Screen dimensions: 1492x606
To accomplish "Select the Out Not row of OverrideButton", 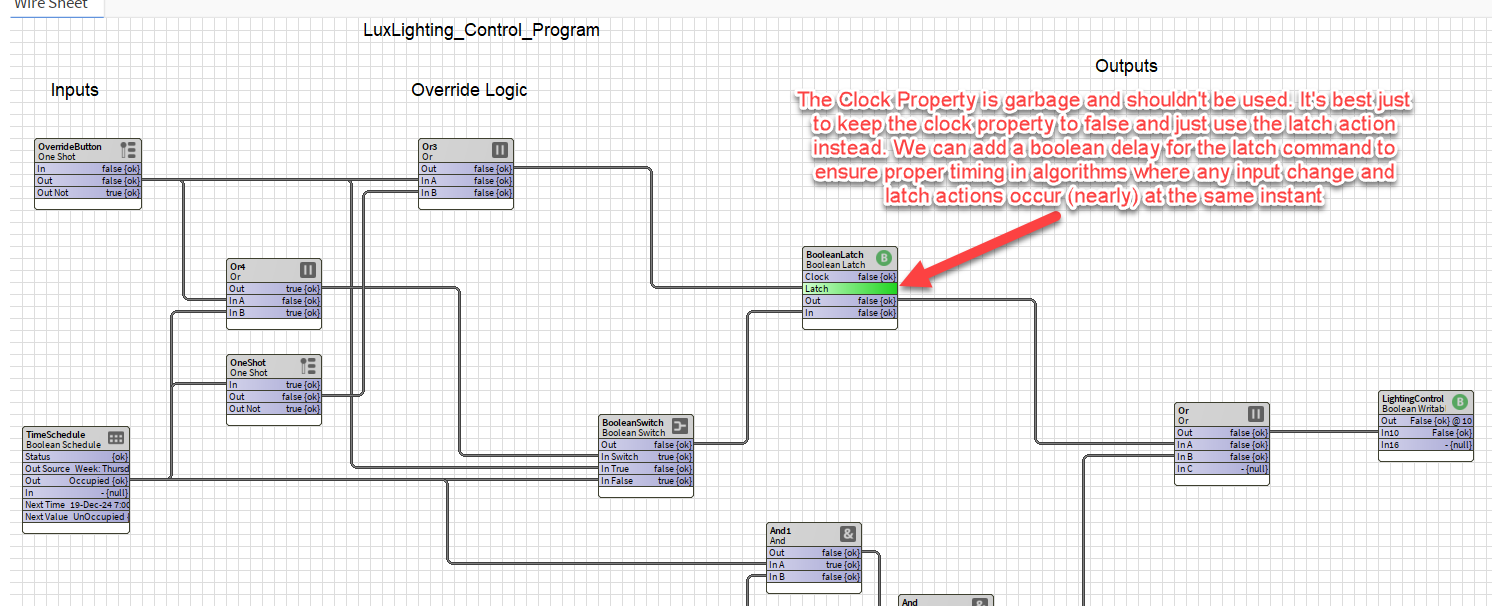I will [88, 193].
